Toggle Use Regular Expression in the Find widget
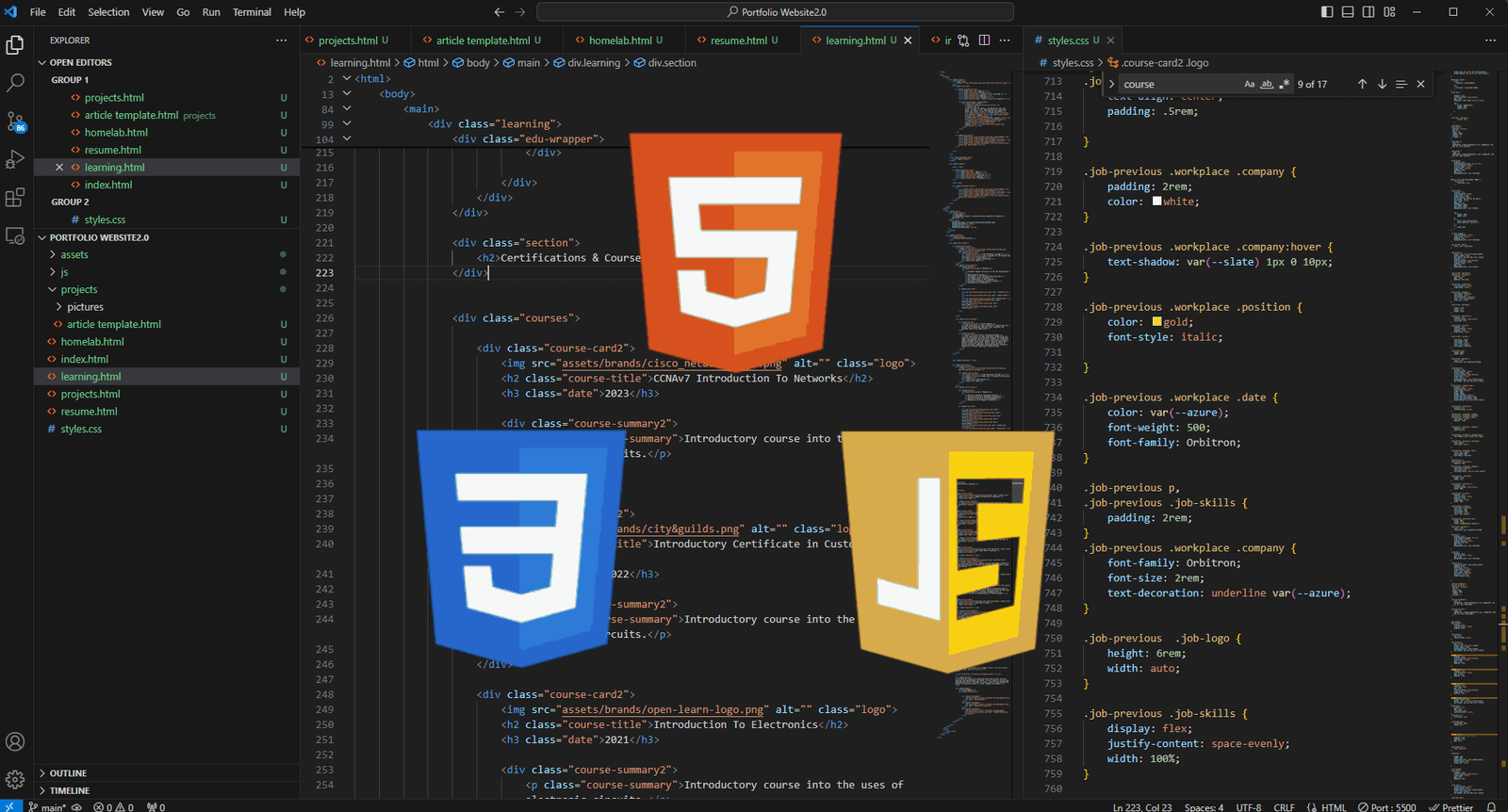The width and height of the screenshot is (1508, 812). (1284, 84)
